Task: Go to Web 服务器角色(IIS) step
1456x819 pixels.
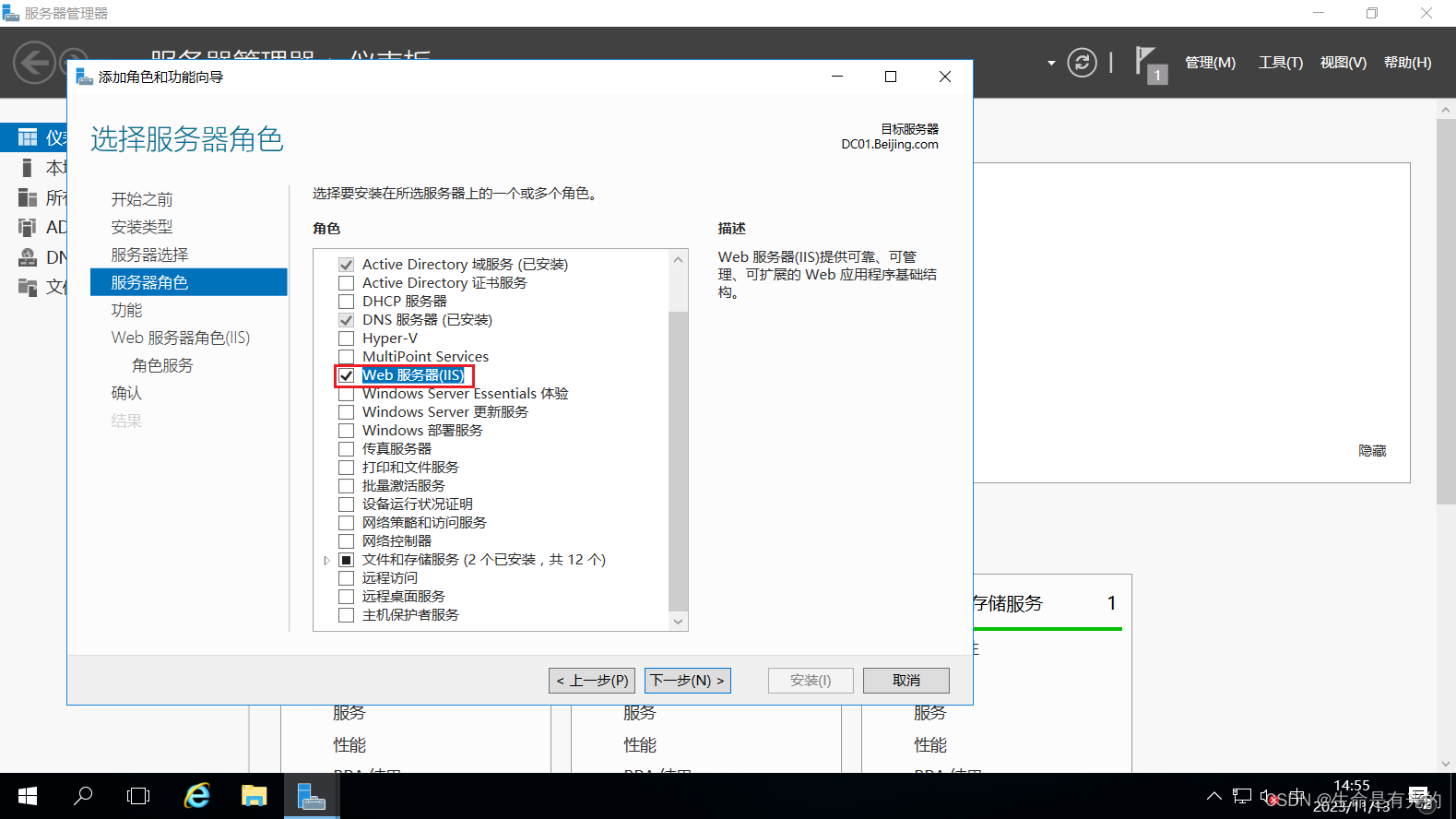Action: pos(181,338)
